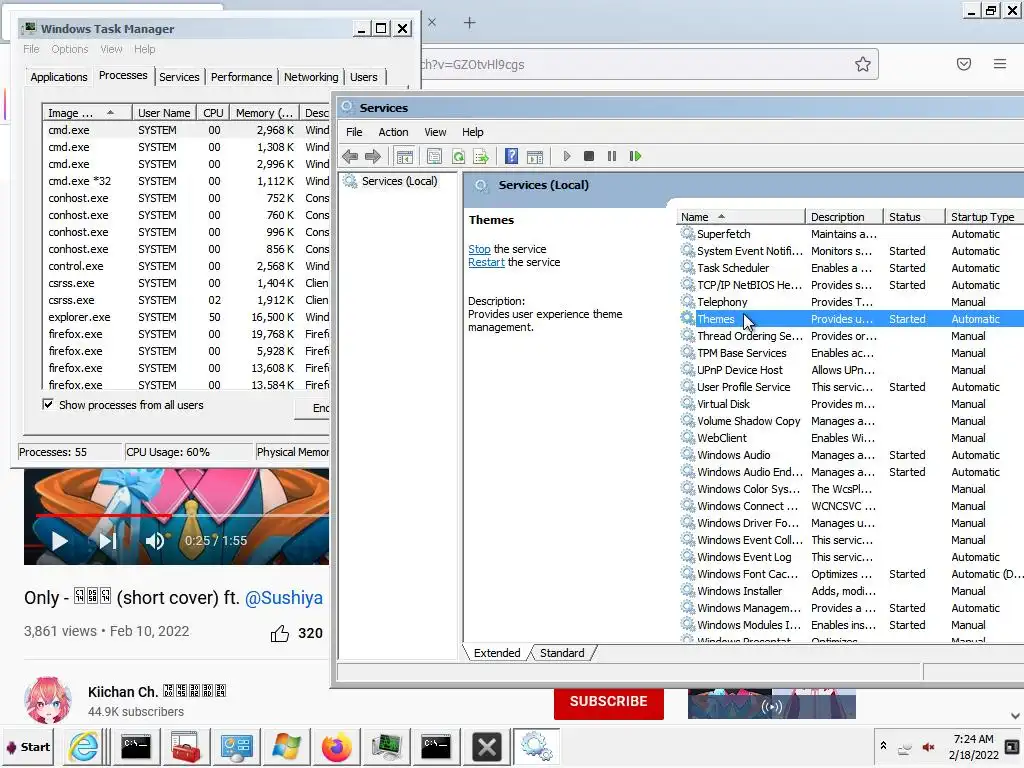The height and width of the screenshot is (768, 1024).
Task: Skip to next video button
Action: click(x=108, y=541)
